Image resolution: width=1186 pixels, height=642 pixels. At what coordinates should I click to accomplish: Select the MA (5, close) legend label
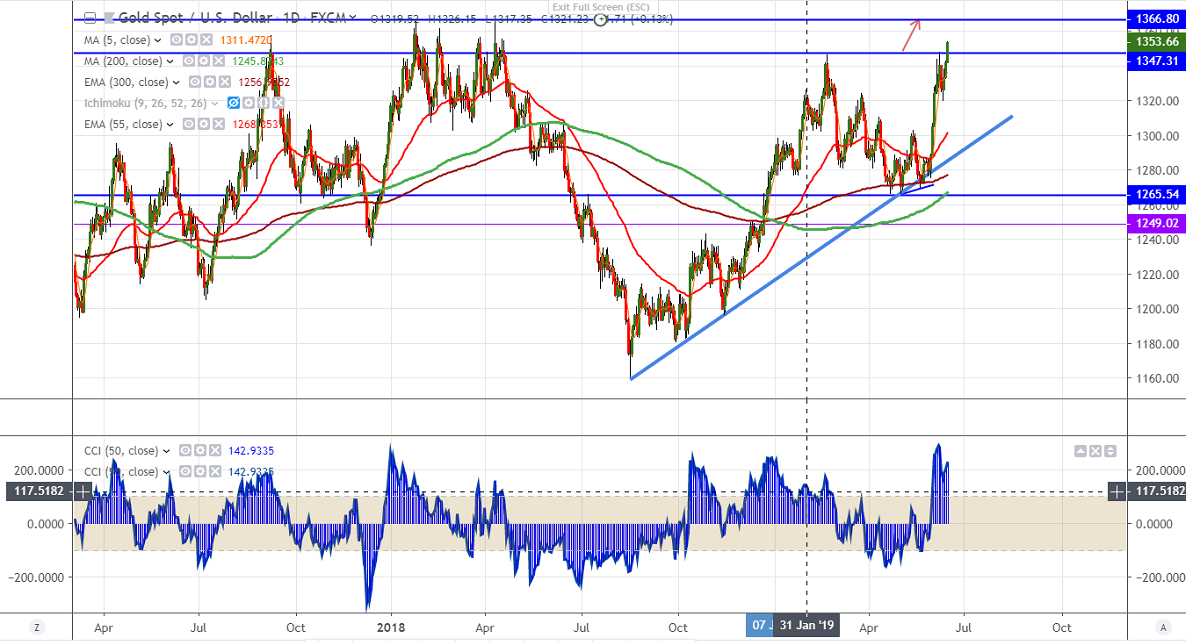118,40
